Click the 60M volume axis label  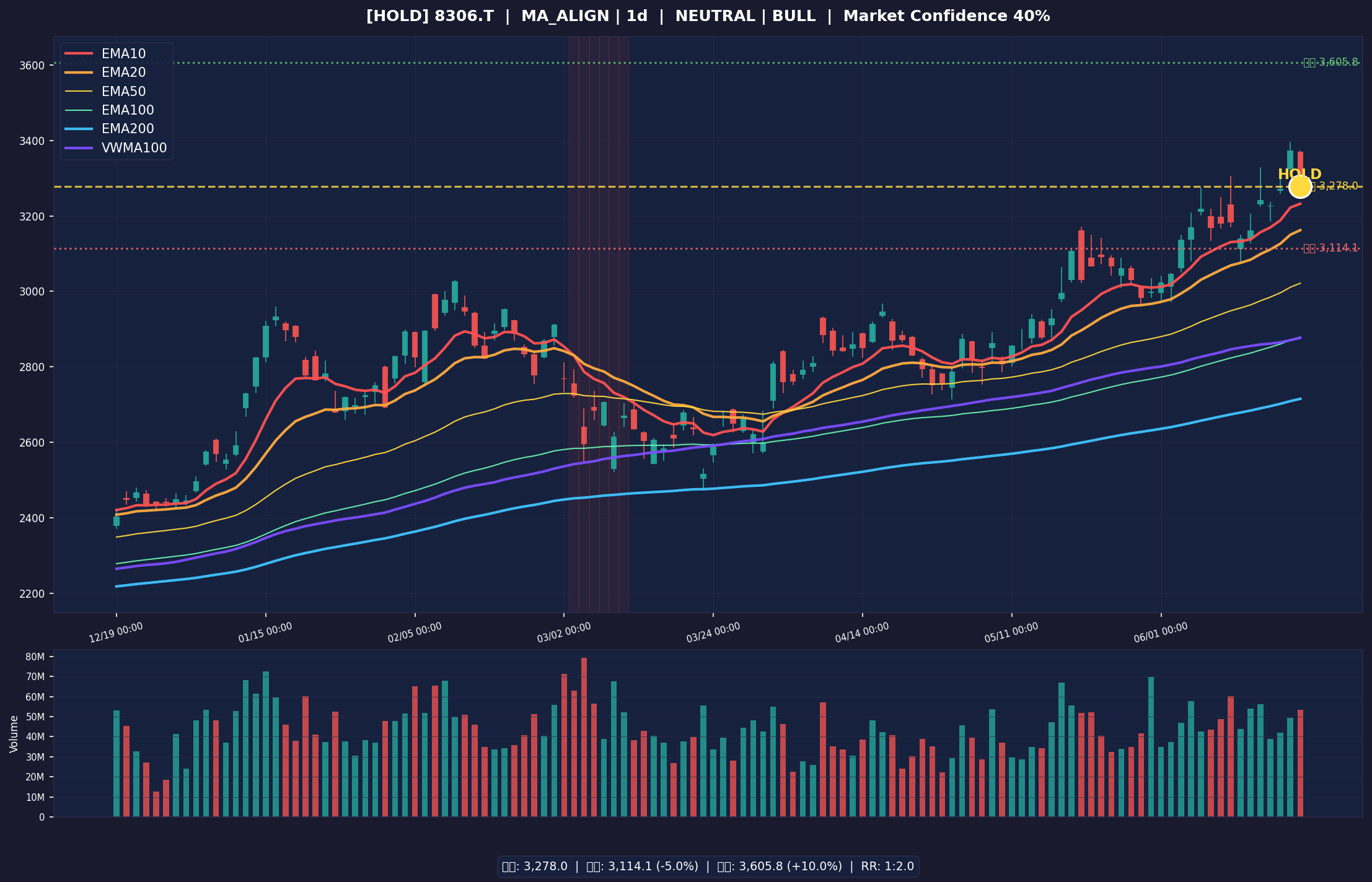pos(37,697)
